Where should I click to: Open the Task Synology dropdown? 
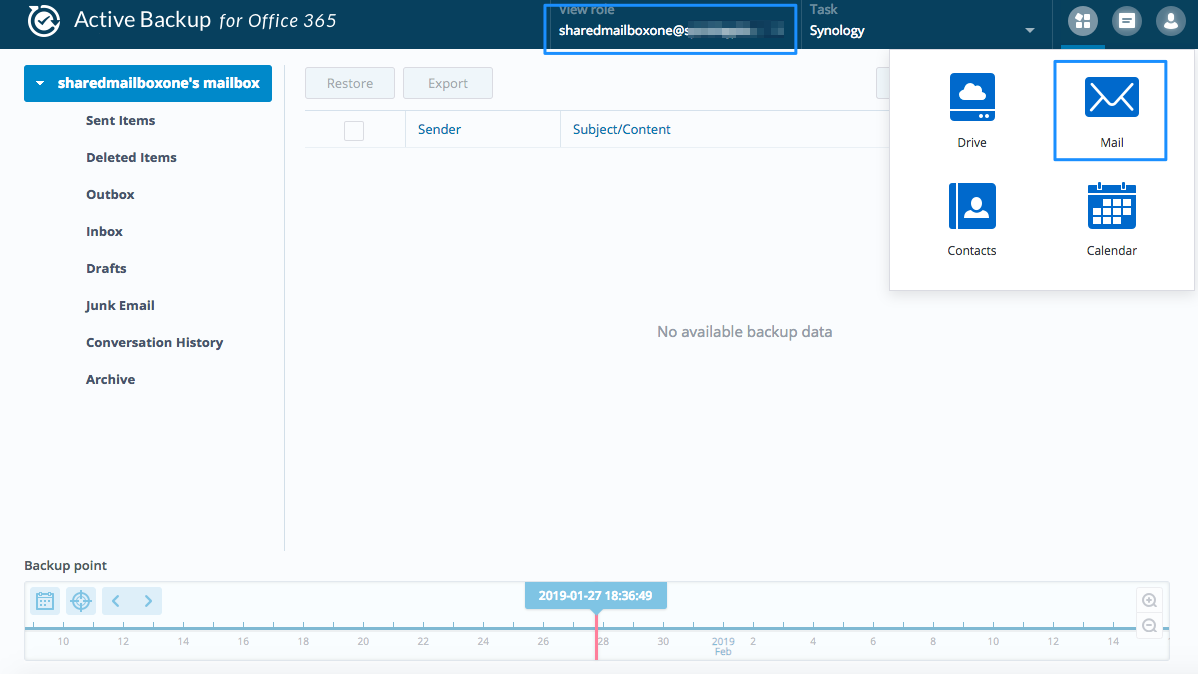(922, 30)
